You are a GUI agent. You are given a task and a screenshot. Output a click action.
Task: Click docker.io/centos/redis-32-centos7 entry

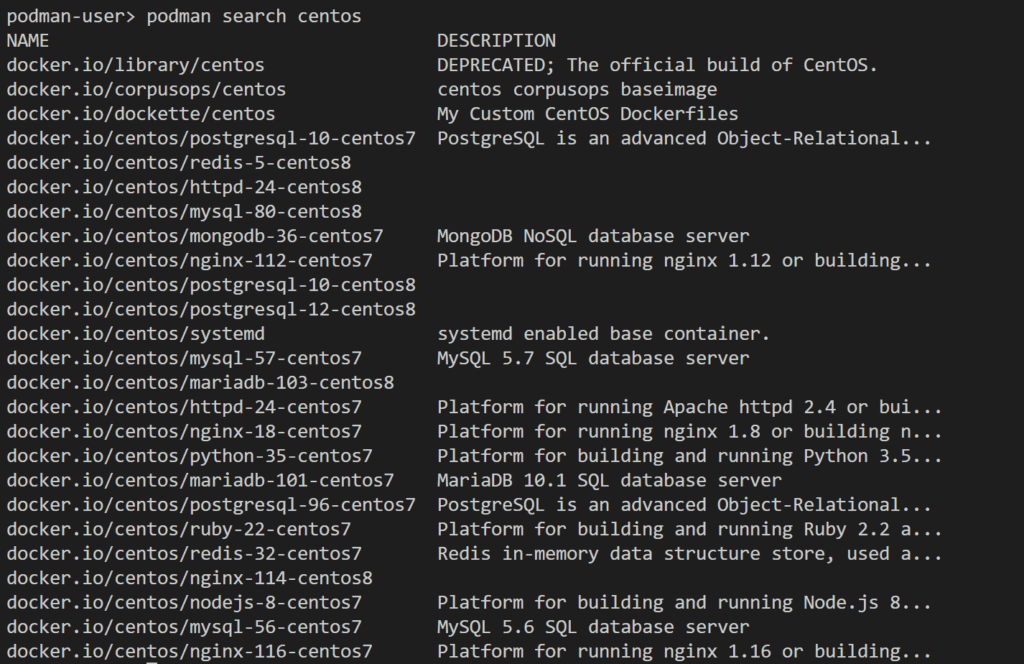(x=184, y=554)
